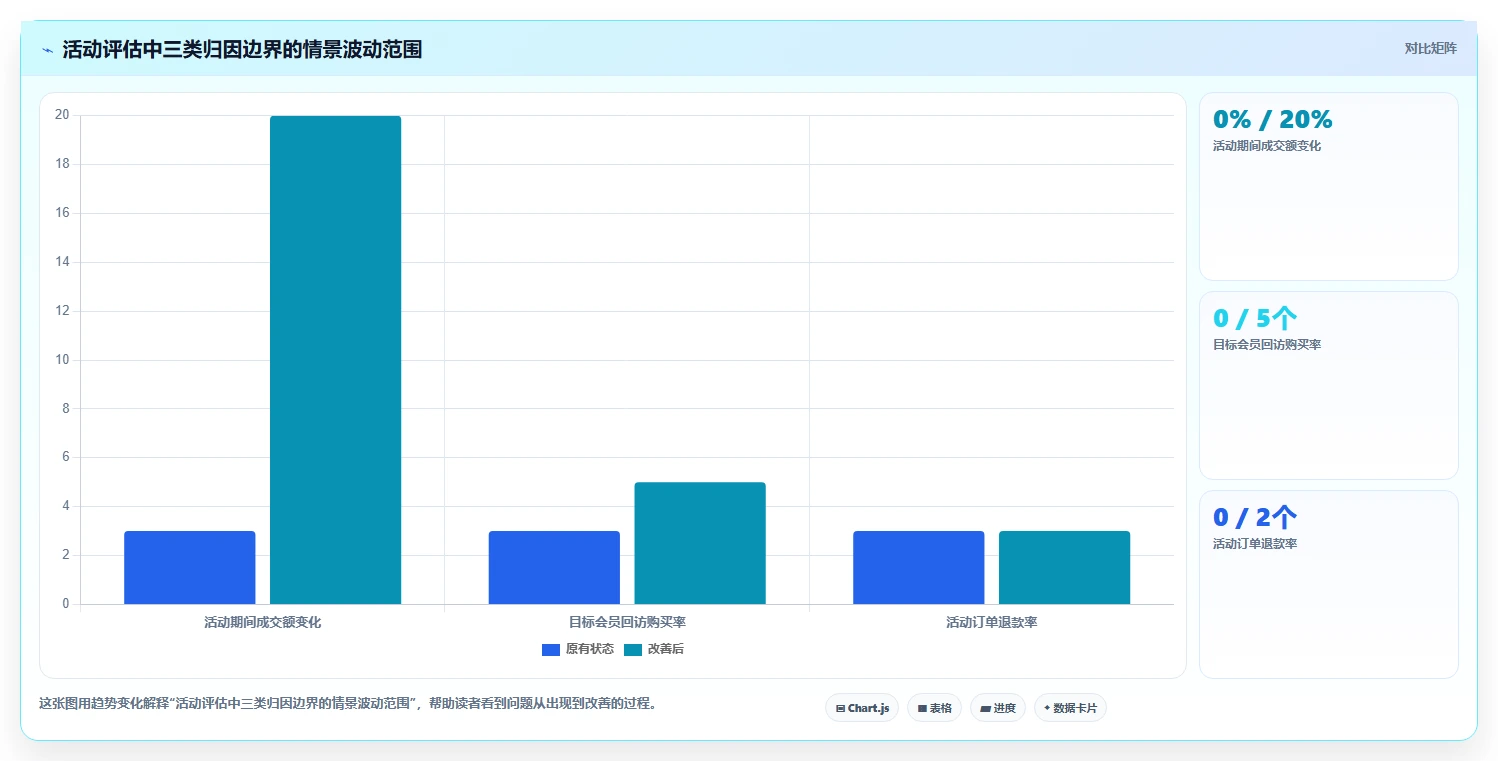The width and height of the screenshot is (1498, 761).
Task: Toggle the 原有状态 legend swatch
Action: (x=551, y=649)
